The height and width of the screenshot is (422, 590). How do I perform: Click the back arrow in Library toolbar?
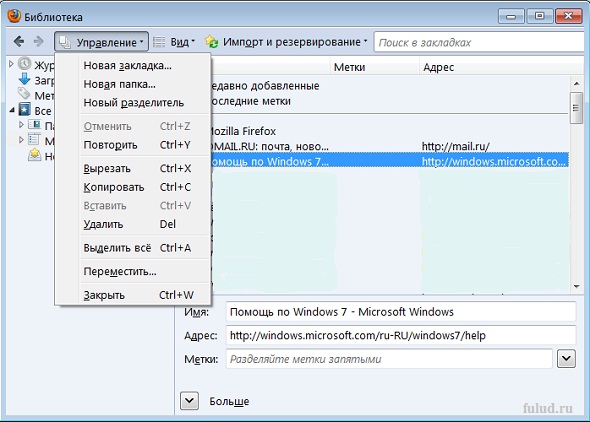click(x=19, y=41)
